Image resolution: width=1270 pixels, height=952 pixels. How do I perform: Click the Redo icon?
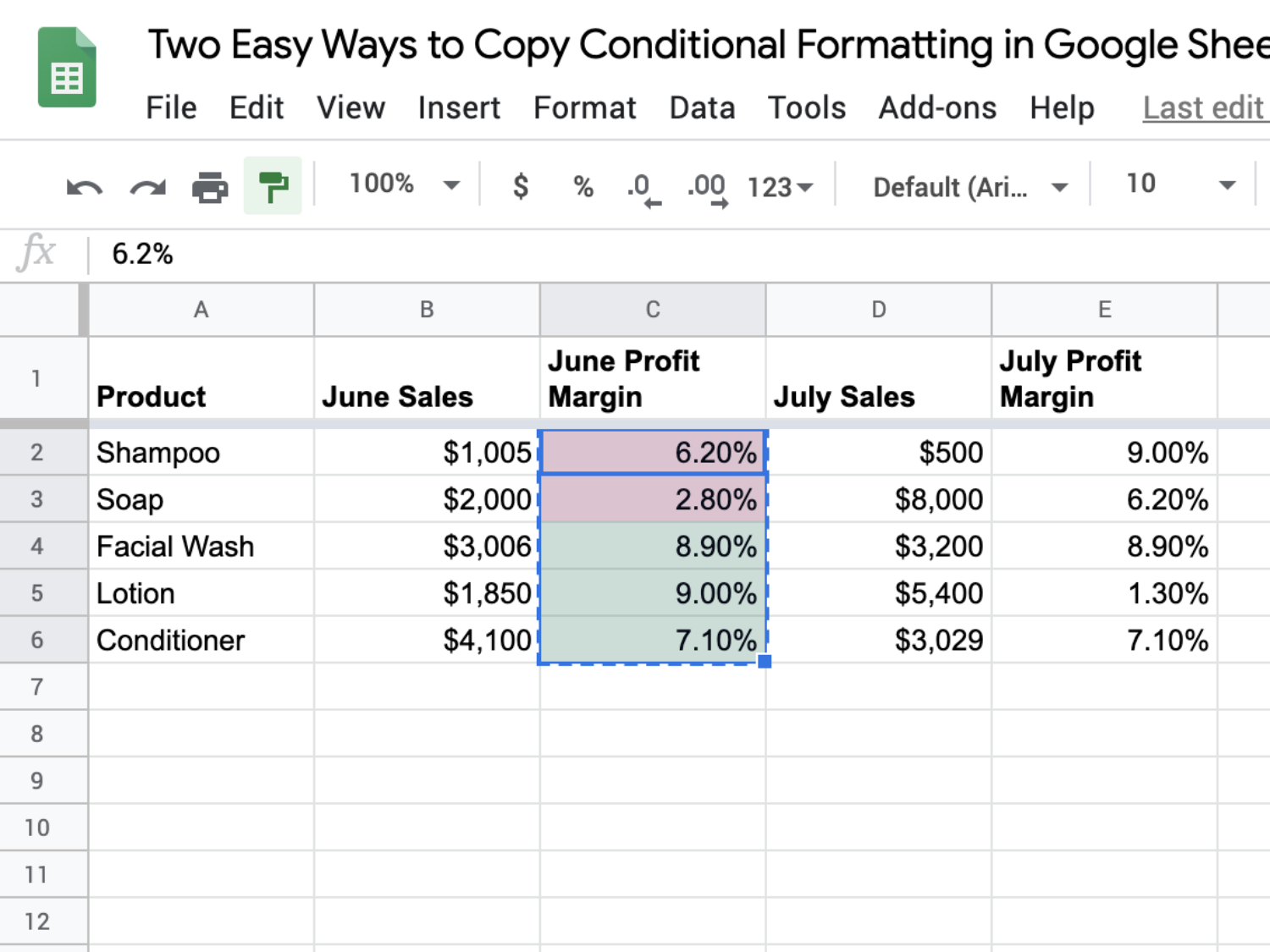tap(146, 186)
